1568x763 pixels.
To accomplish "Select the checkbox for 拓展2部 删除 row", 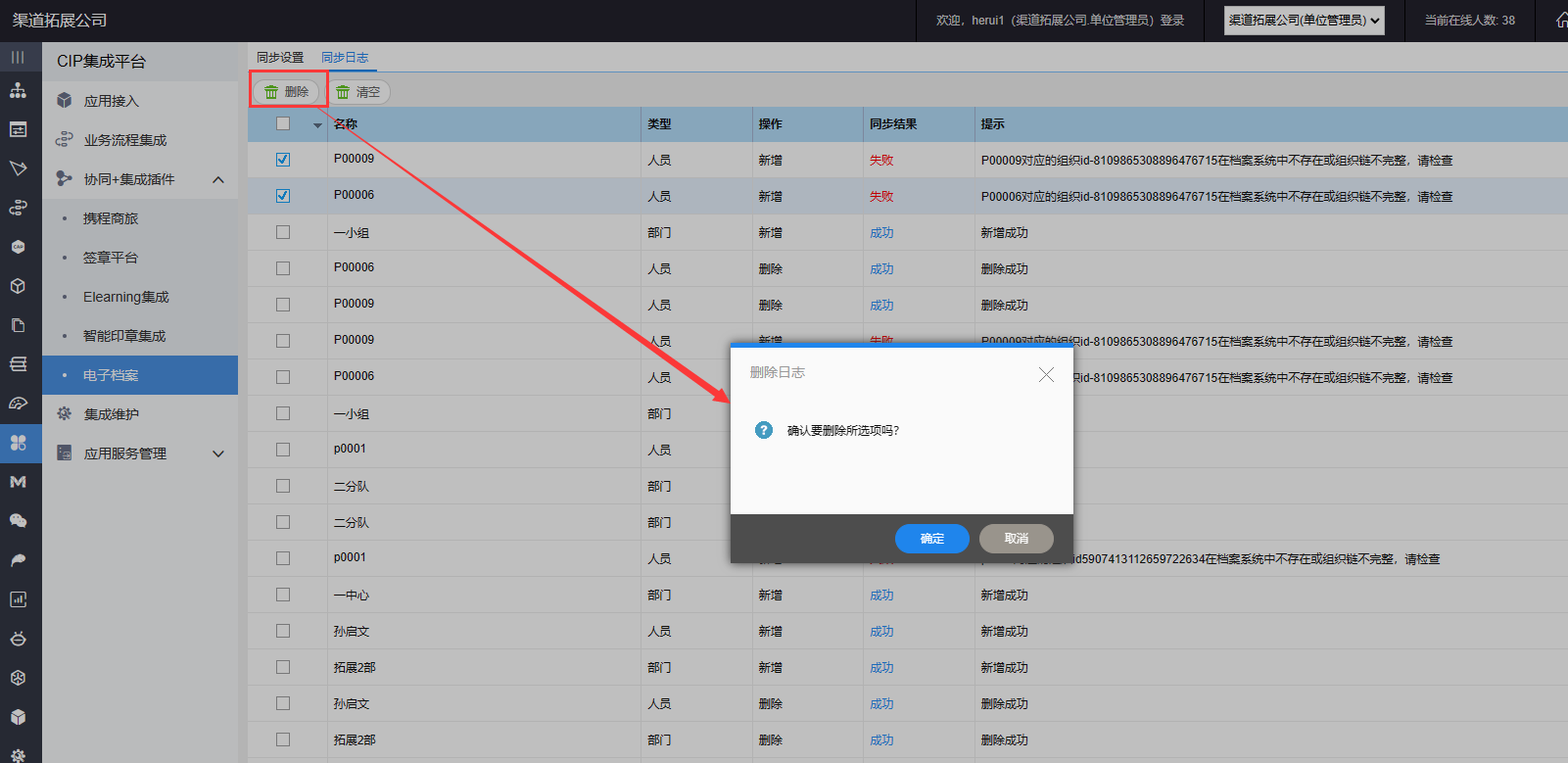I will click(x=283, y=739).
